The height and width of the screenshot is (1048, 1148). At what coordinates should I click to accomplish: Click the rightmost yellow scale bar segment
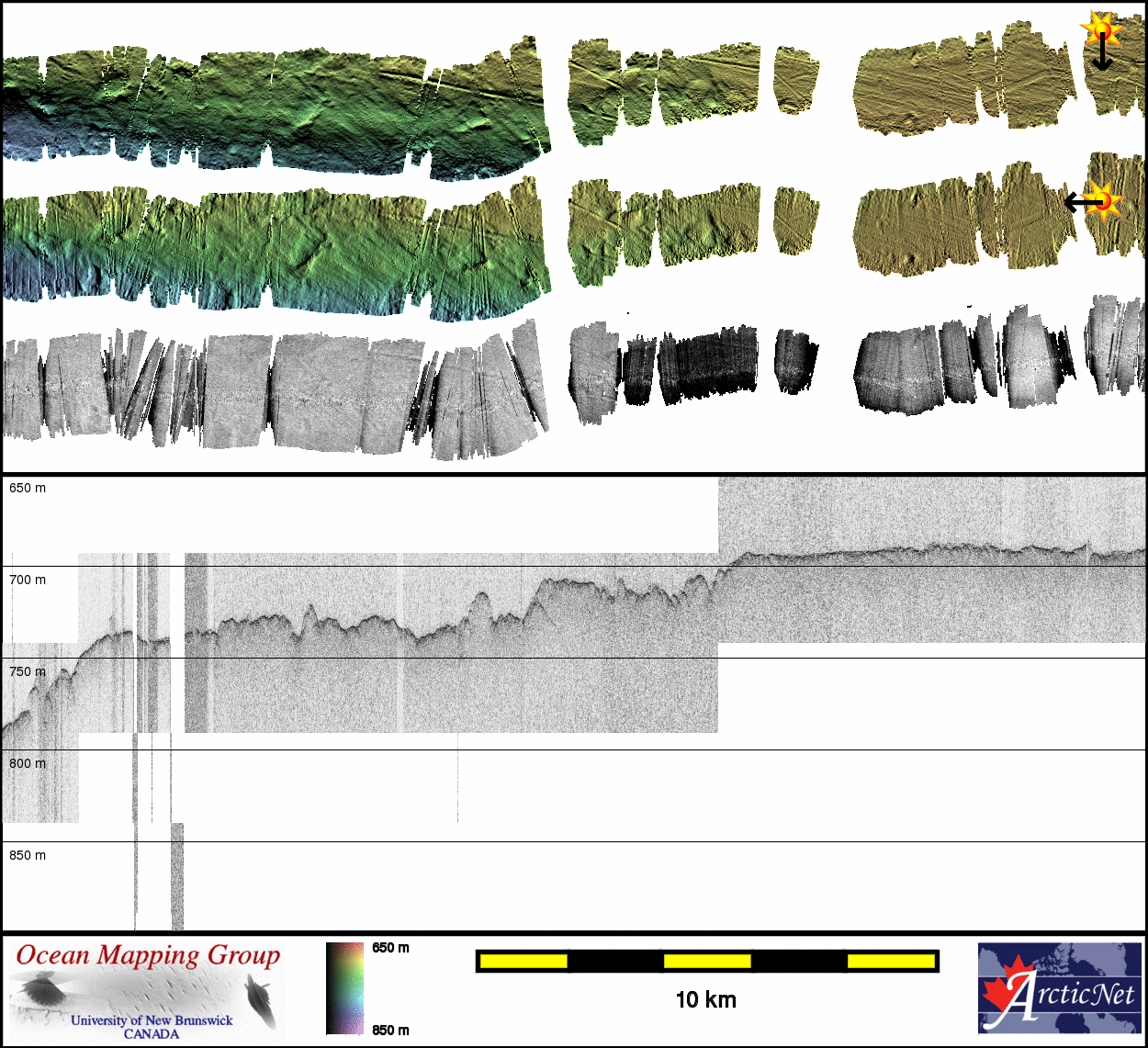point(890,962)
